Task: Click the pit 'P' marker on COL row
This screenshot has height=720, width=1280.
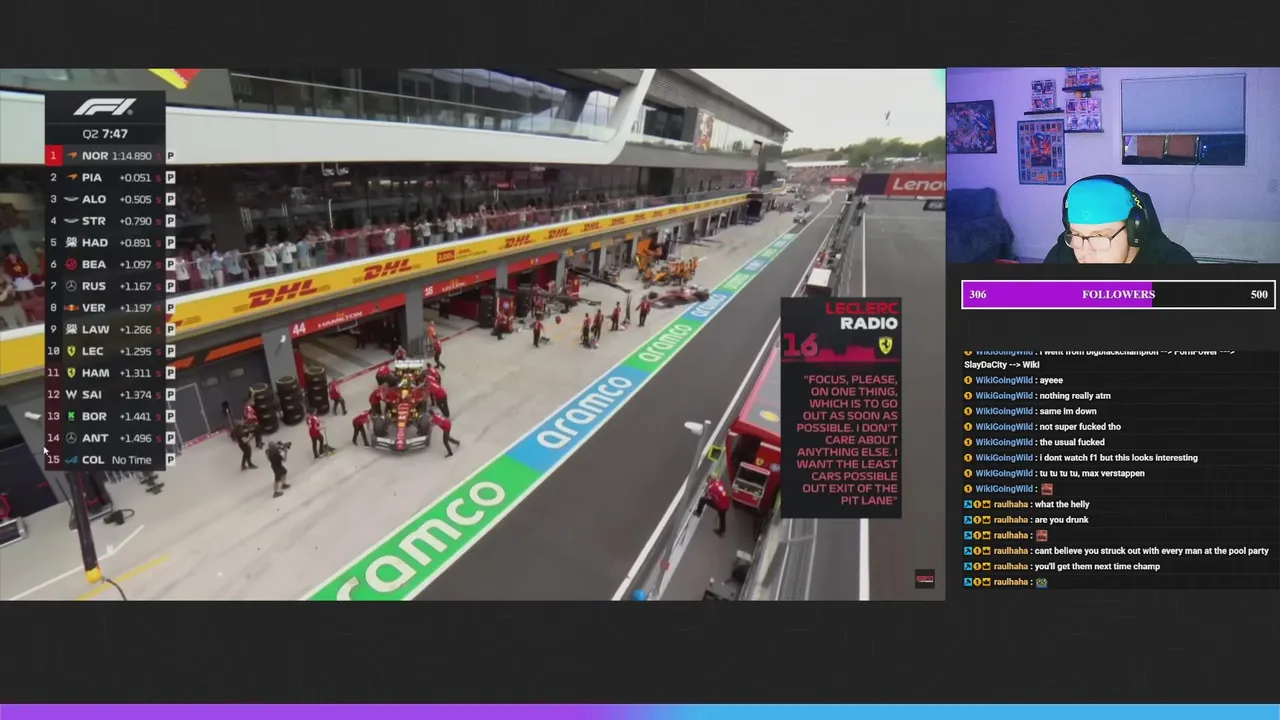Action: [x=170, y=460]
